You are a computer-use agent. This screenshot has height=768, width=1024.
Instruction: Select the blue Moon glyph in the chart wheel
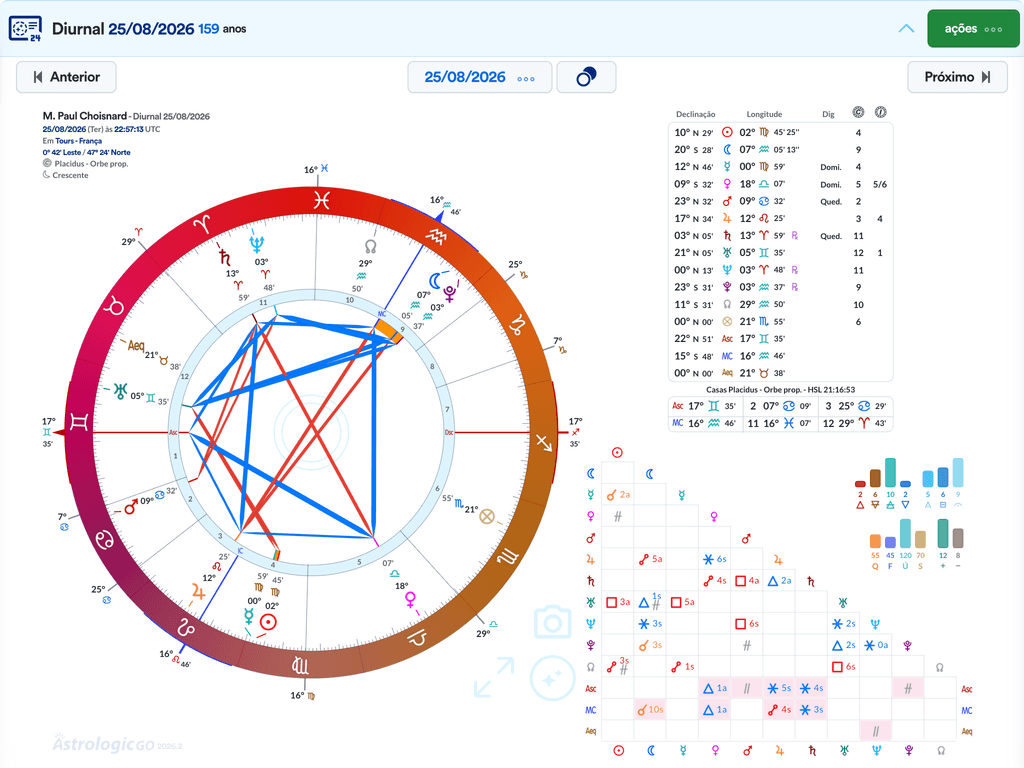[x=435, y=281]
